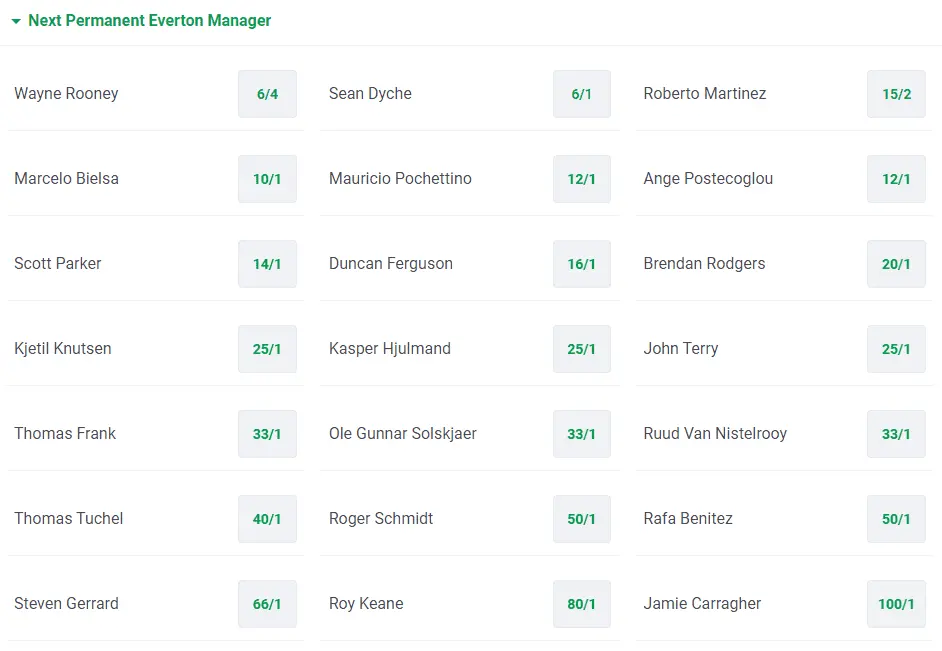Image resolution: width=942 pixels, height=651 pixels.
Task: Choose Brendan Rodgers 20/1 price
Action: pyautogui.click(x=896, y=264)
